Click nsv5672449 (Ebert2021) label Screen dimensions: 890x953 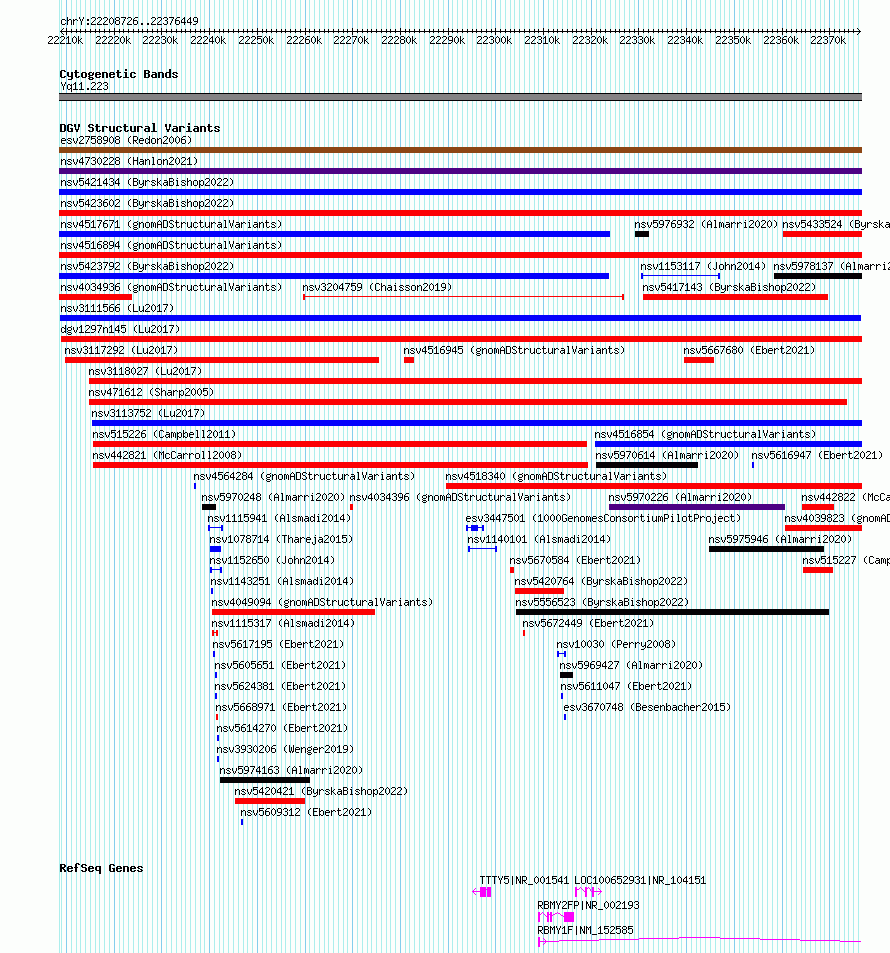click(588, 622)
